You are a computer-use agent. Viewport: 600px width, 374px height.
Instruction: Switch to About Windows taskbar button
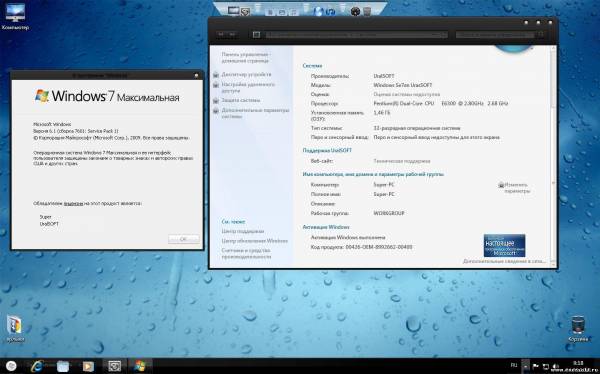(x=140, y=366)
